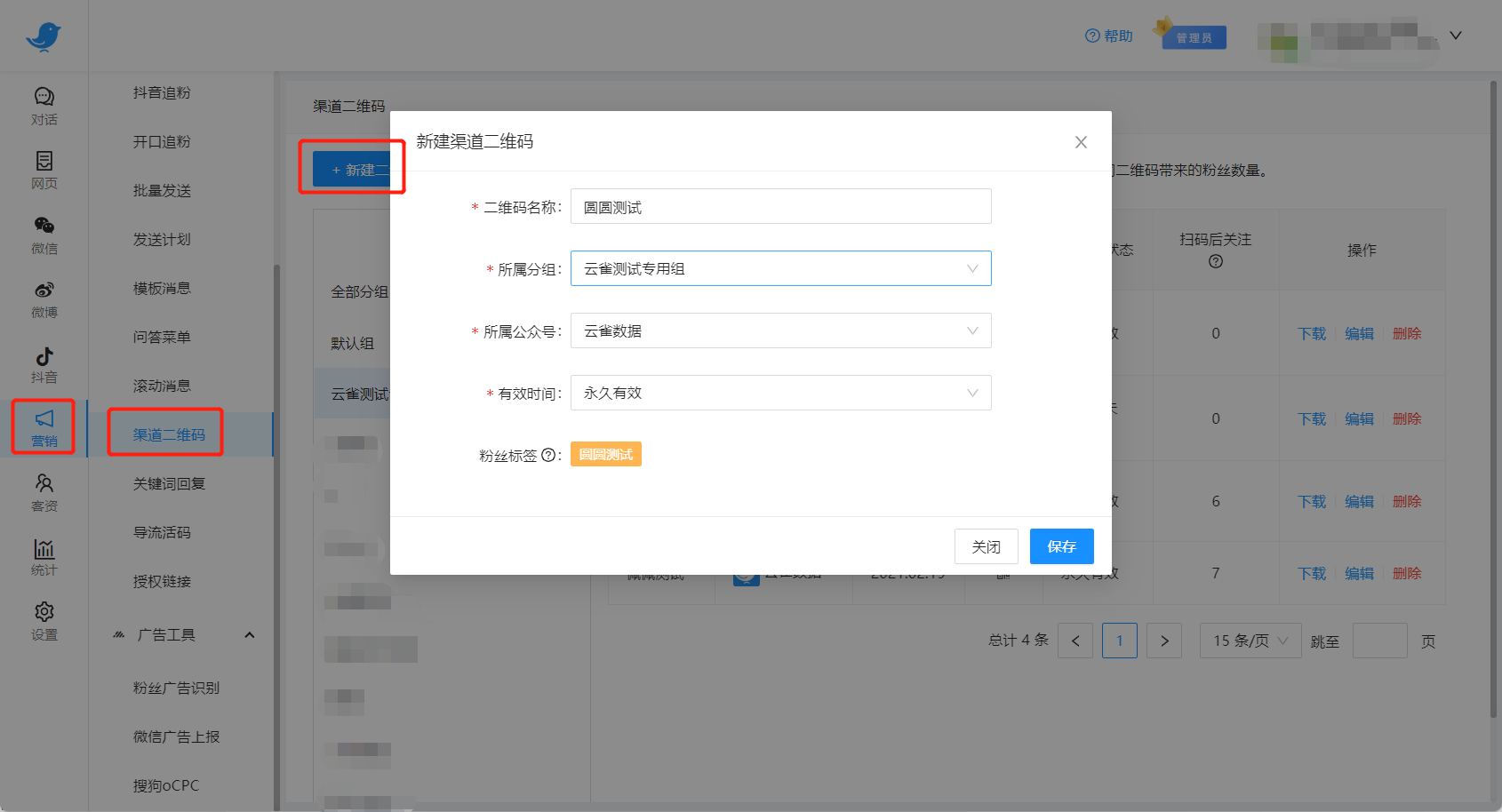Click the 二维码名称 name input field
This screenshot has height=812, width=1502.
point(780,207)
